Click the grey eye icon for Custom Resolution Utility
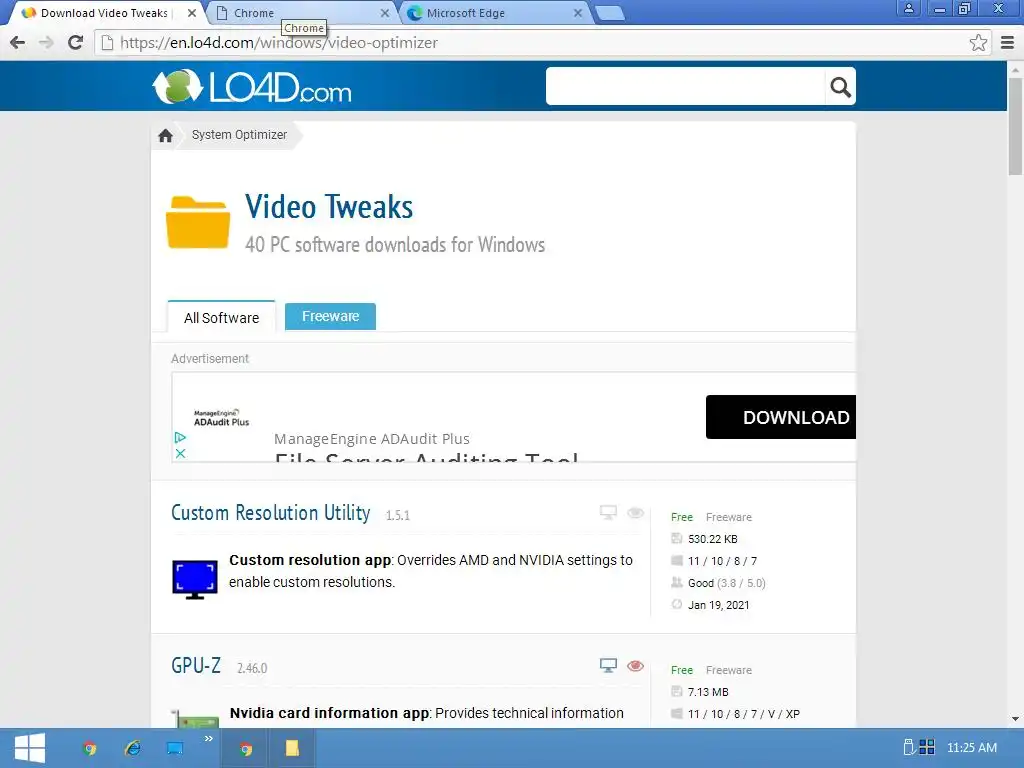This screenshot has height=768, width=1024. pyautogui.click(x=635, y=513)
